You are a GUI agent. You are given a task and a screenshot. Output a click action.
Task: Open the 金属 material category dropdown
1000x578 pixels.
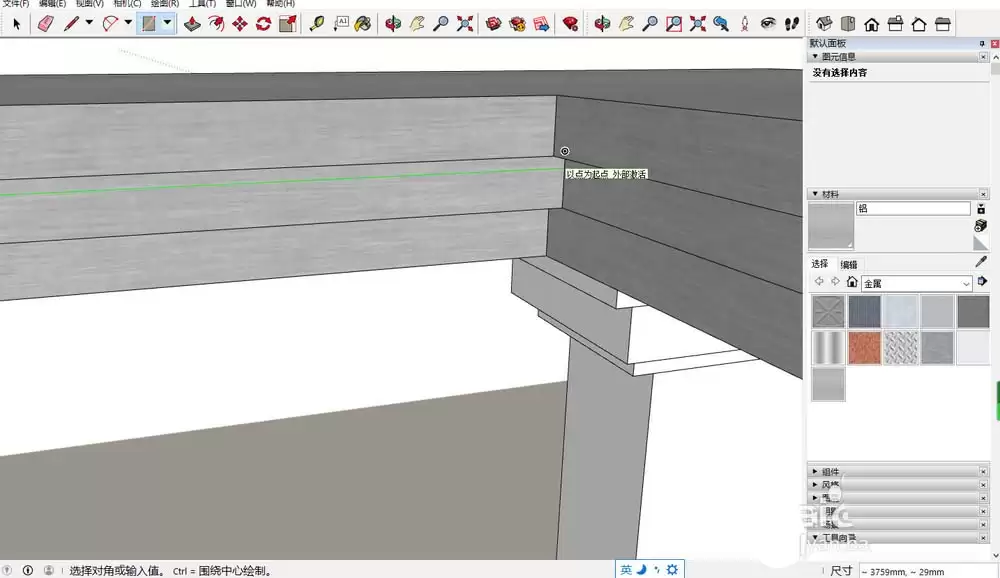[966, 282]
